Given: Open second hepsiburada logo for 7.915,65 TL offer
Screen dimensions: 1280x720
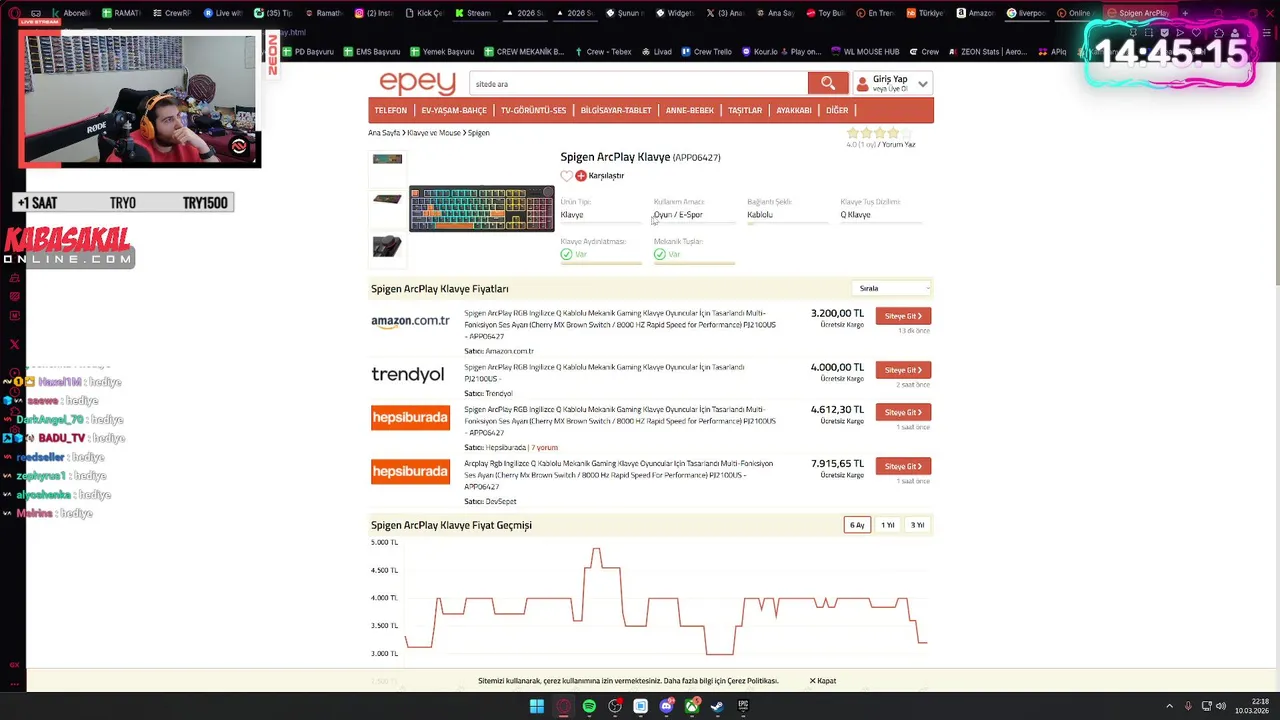Looking at the screenshot, I should click(410, 471).
